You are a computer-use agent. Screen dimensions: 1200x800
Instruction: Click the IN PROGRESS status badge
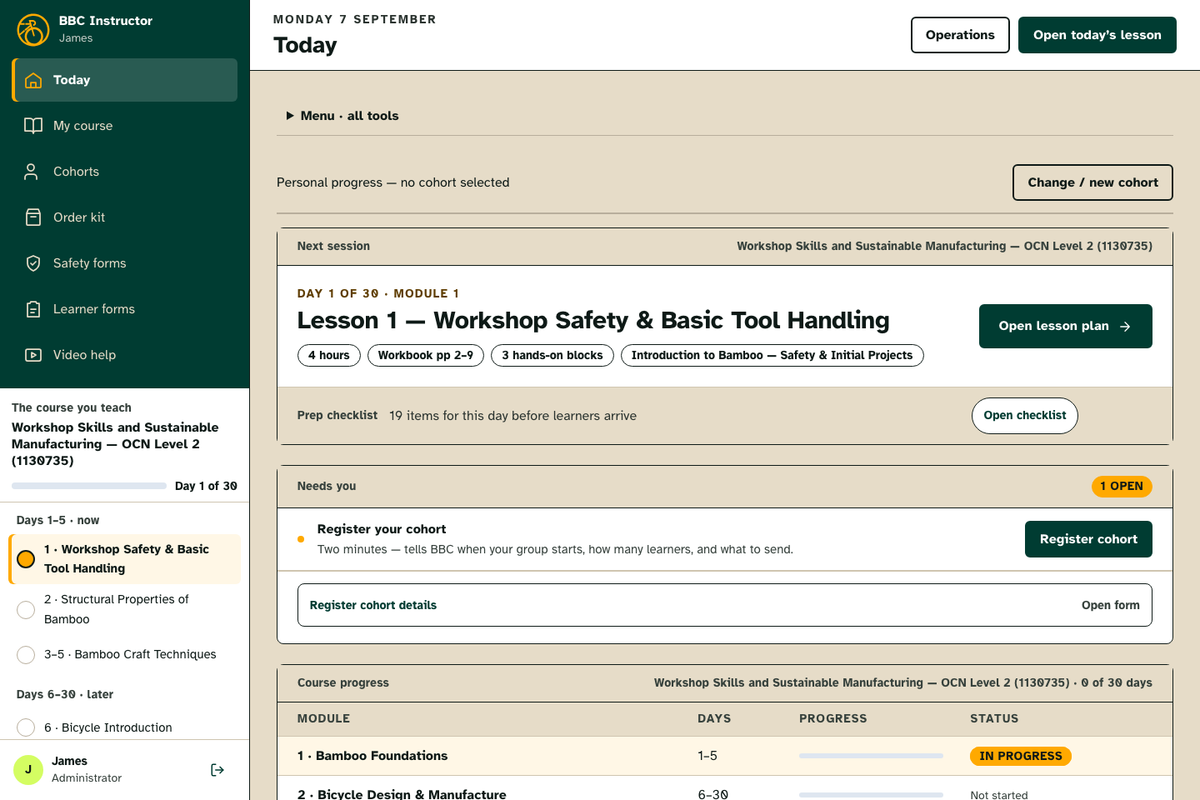[x=1020, y=756]
